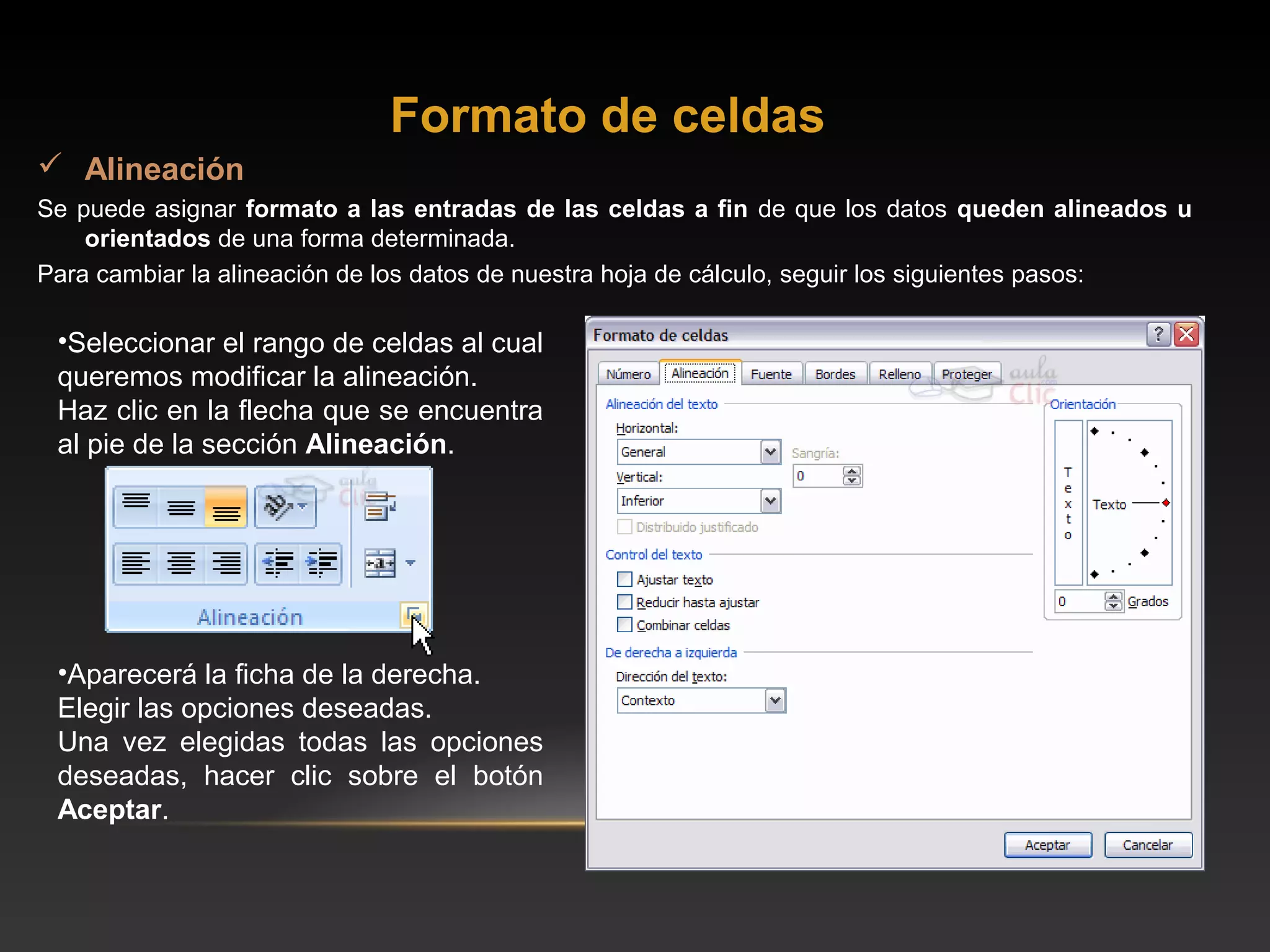
Task: Click the dialog help question mark button
Action: (1158, 335)
